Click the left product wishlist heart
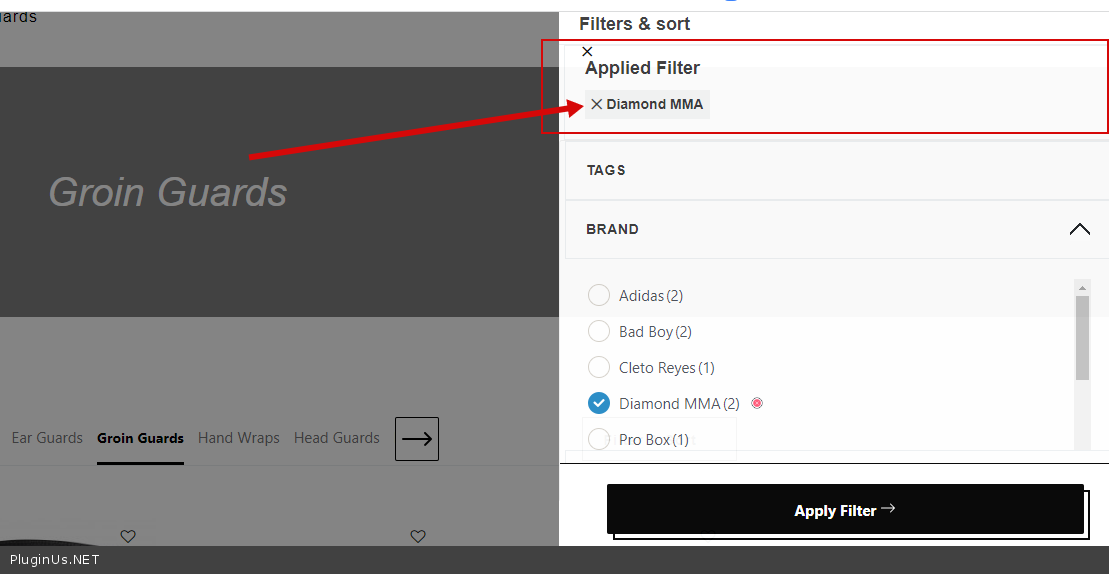This screenshot has height=574, width=1109. pyautogui.click(x=128, y=536)
